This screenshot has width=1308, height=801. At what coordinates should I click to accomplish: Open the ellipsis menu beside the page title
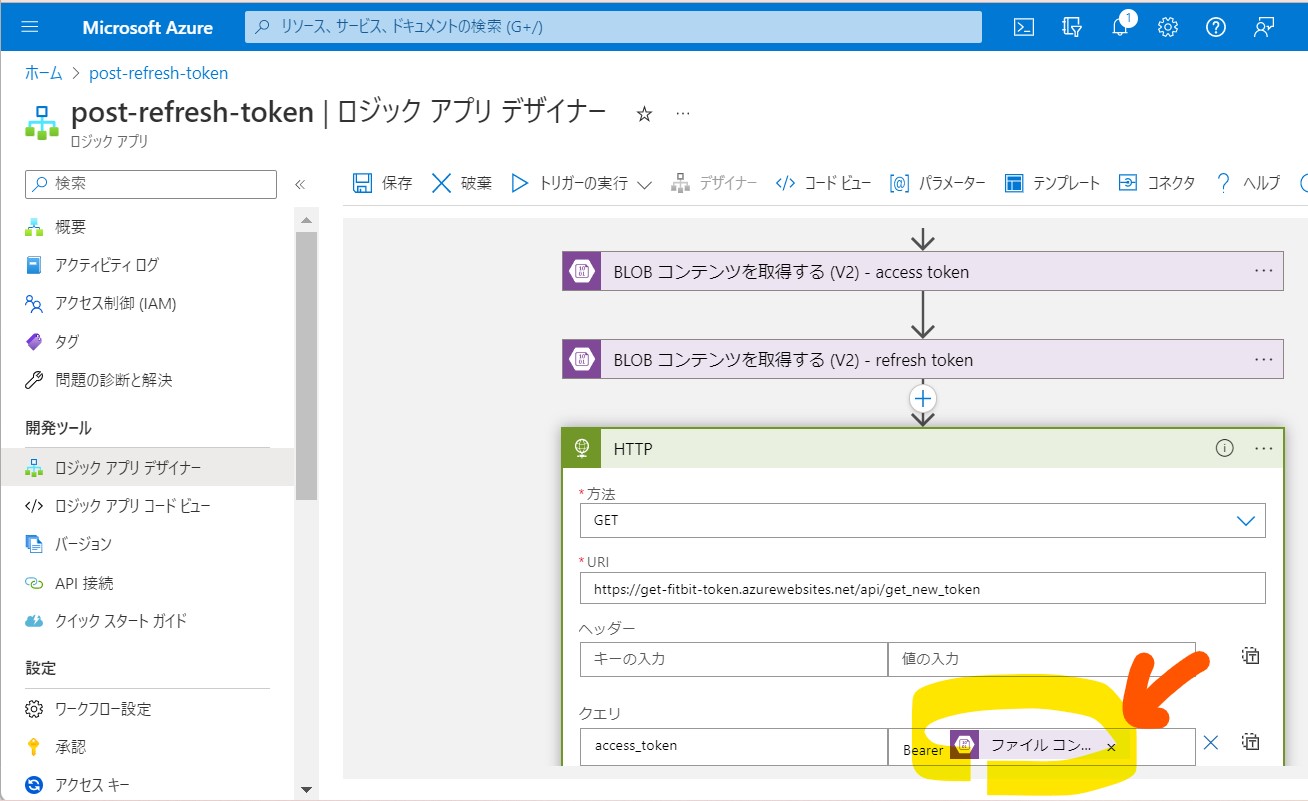(x=683, y=114)
